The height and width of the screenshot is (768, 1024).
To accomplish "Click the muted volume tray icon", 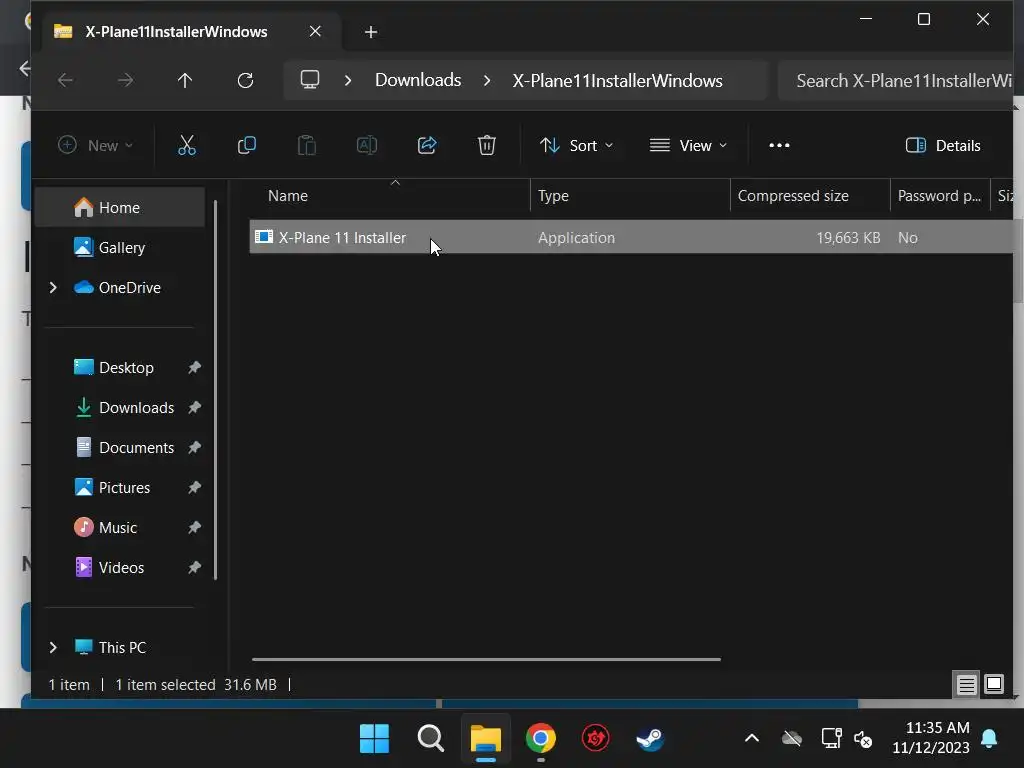I will pos(863,739).
